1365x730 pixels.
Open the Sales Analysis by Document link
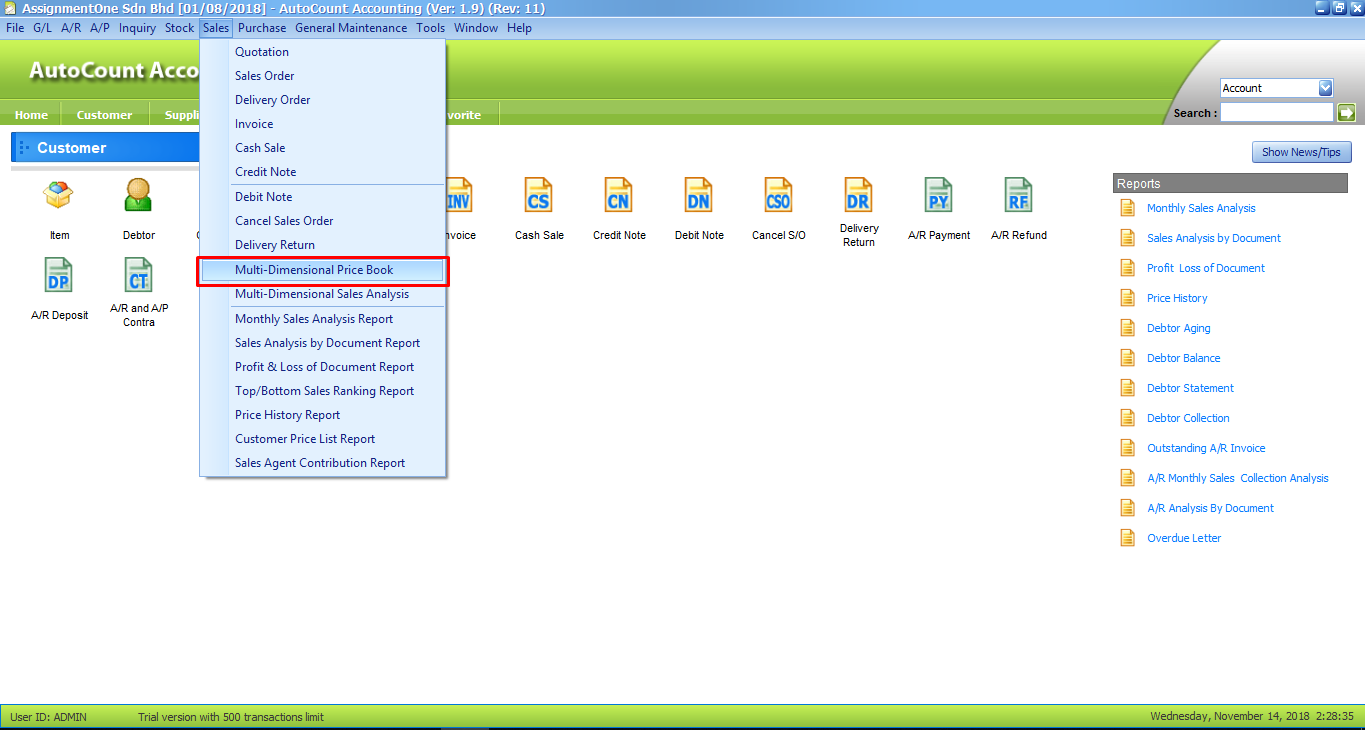coord(1214,238)
